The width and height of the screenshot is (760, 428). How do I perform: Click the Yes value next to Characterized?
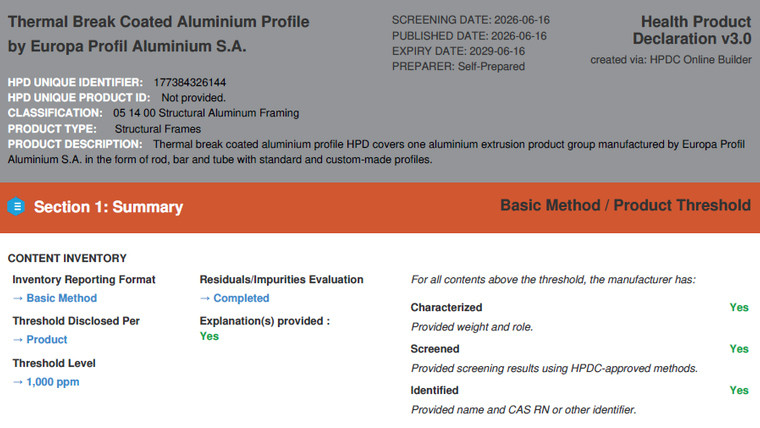739,307
